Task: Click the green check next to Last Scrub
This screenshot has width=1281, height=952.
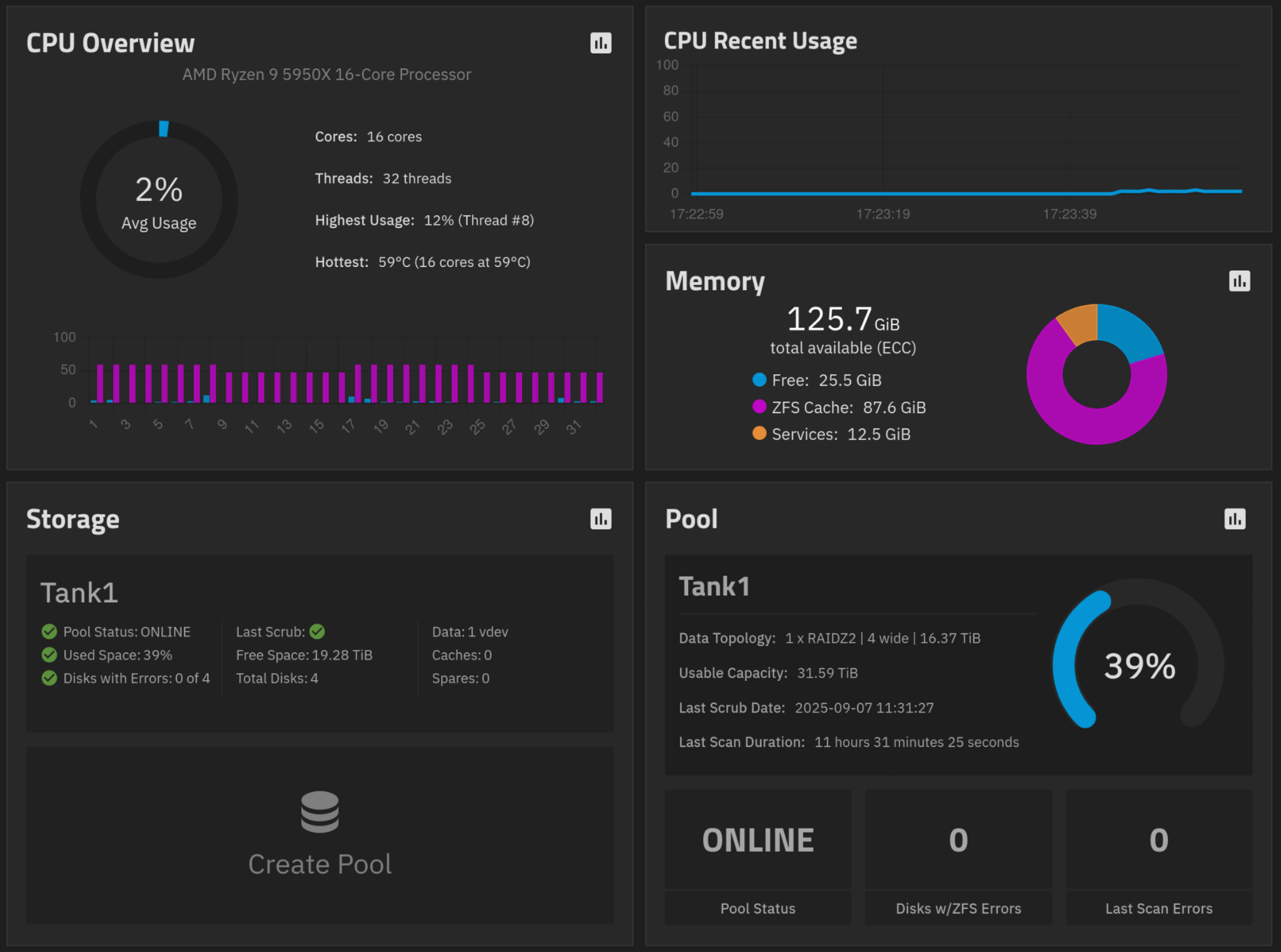Action: pyautogui.click(x=317, y=632)
